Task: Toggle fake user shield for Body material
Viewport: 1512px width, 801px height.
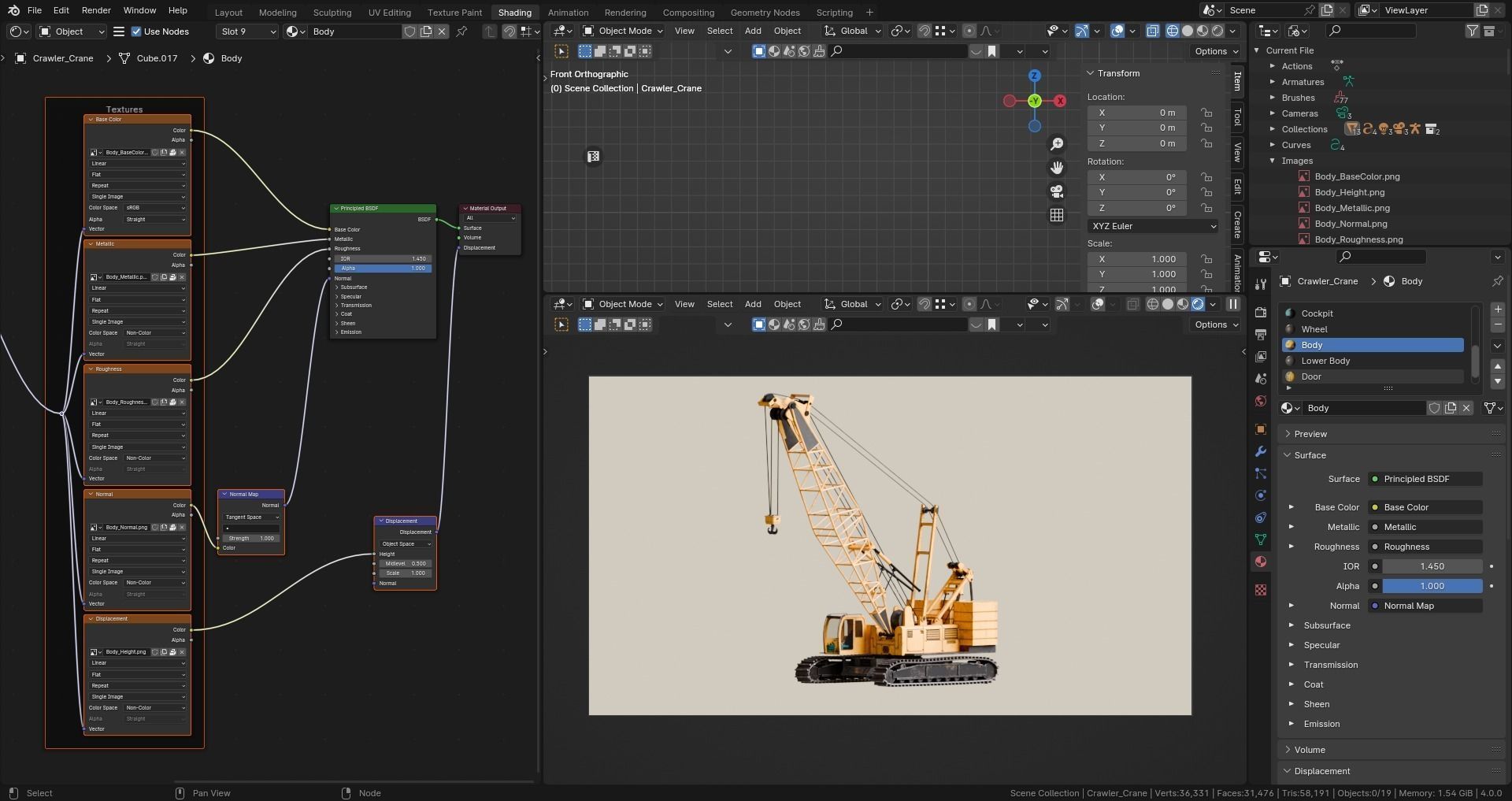Action: point(1434,408)
